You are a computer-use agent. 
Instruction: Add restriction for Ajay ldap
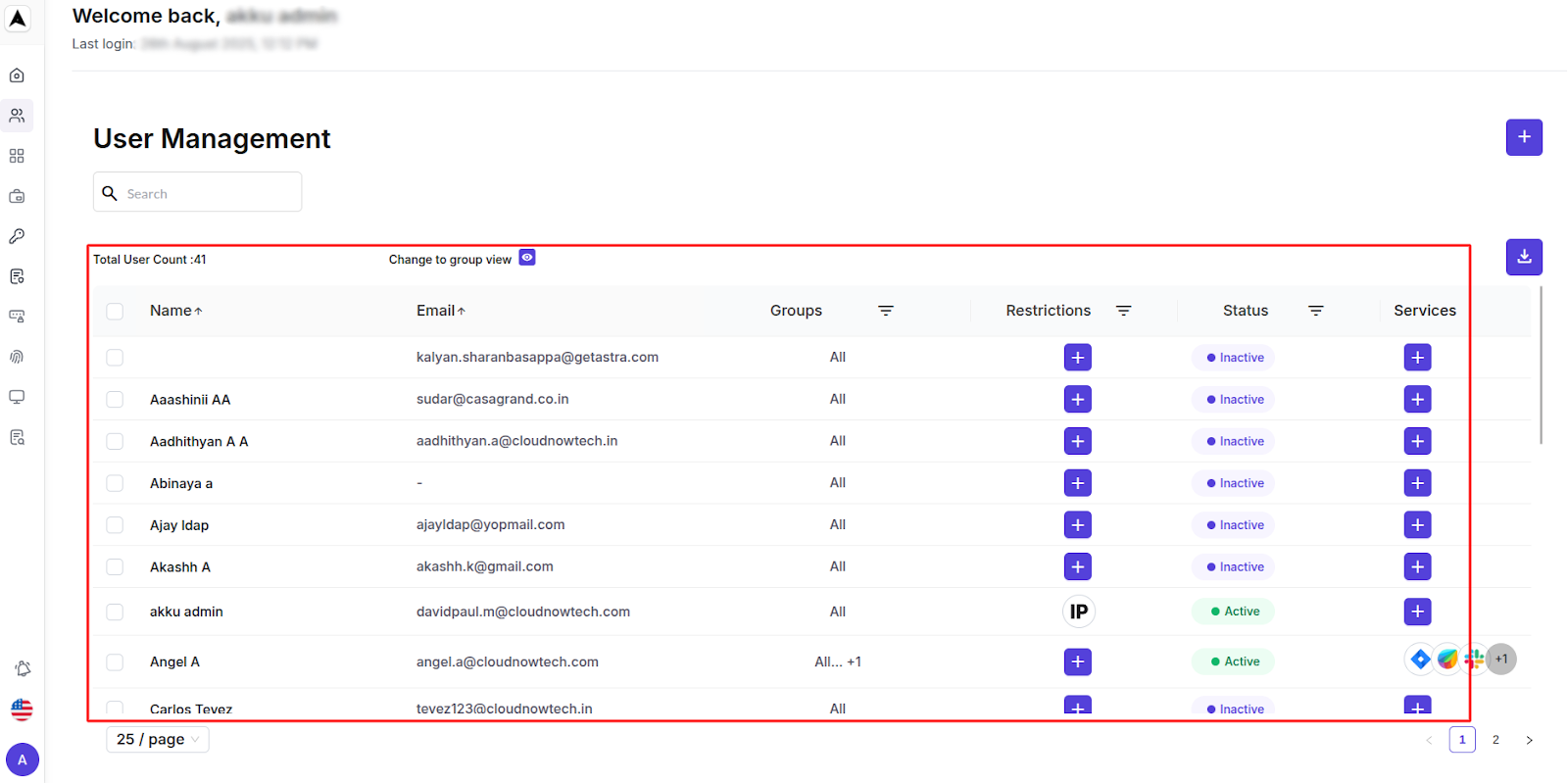pyautogui.click(x=1078, y=525)
